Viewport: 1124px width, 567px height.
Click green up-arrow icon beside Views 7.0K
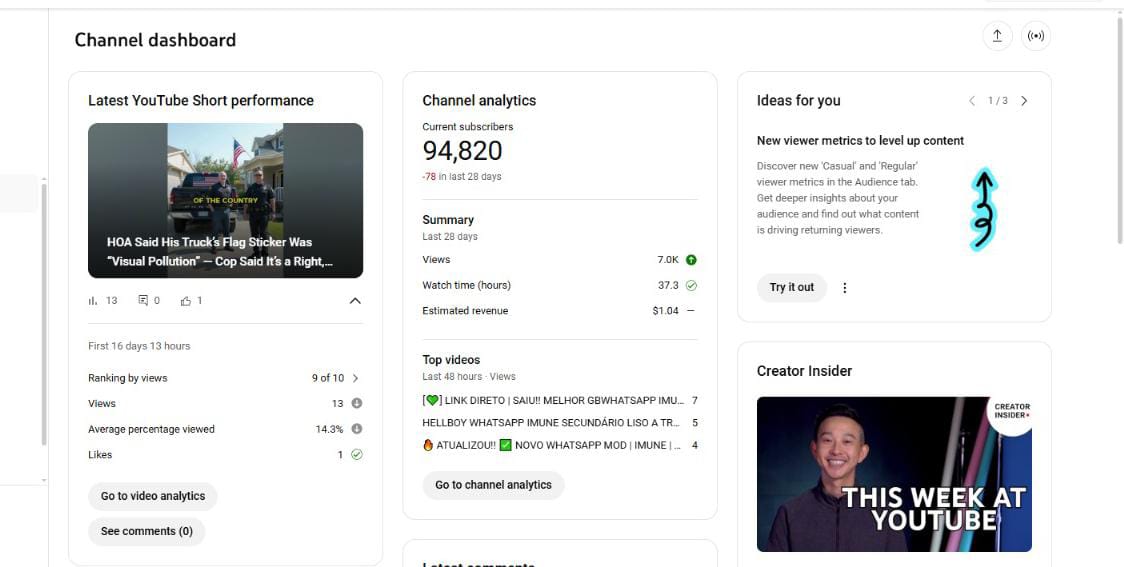coord(691,260)
